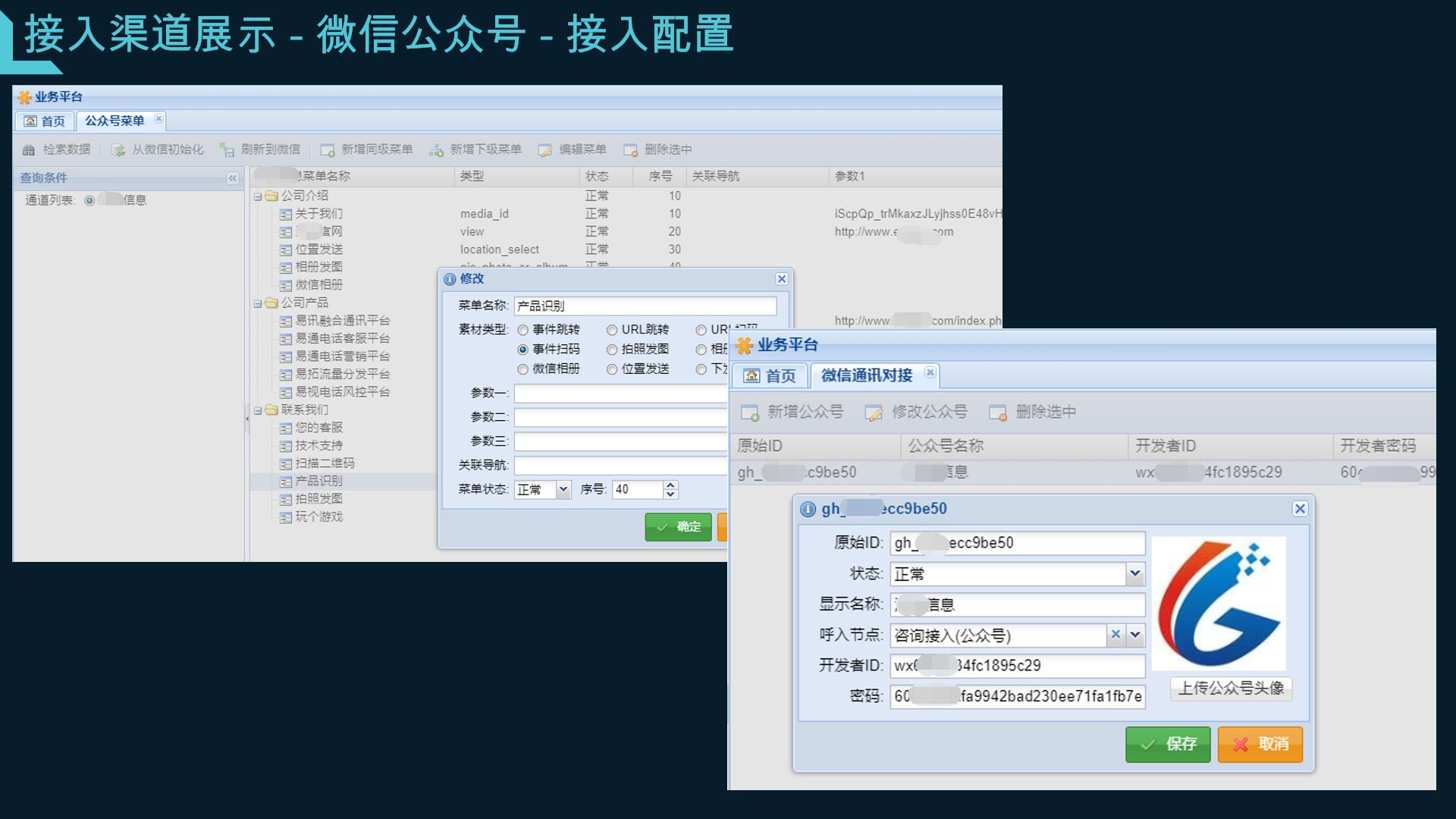Click the 密码 input field
Screen dimensions: 1456x819
click(x=1018, y=696)
